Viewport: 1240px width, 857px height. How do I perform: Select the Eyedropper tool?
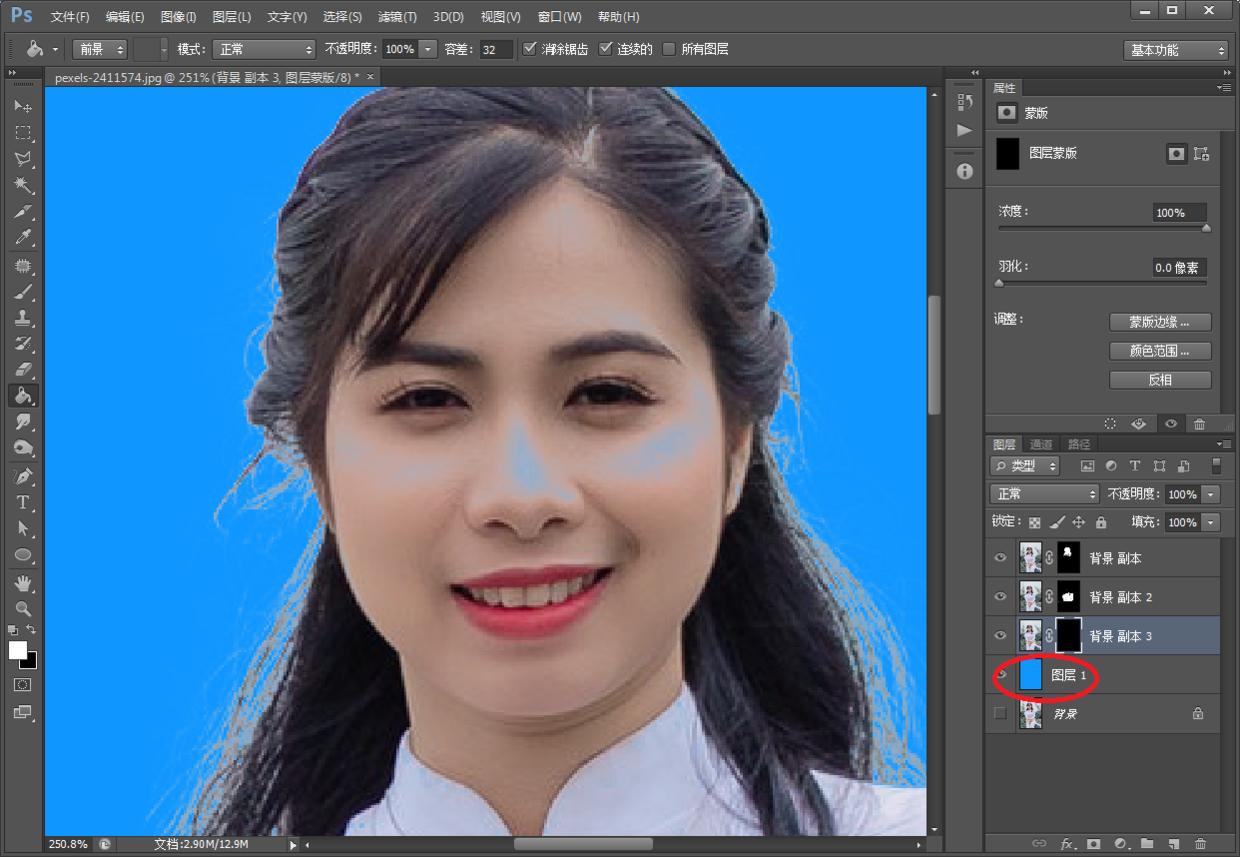tap(23, 238)
